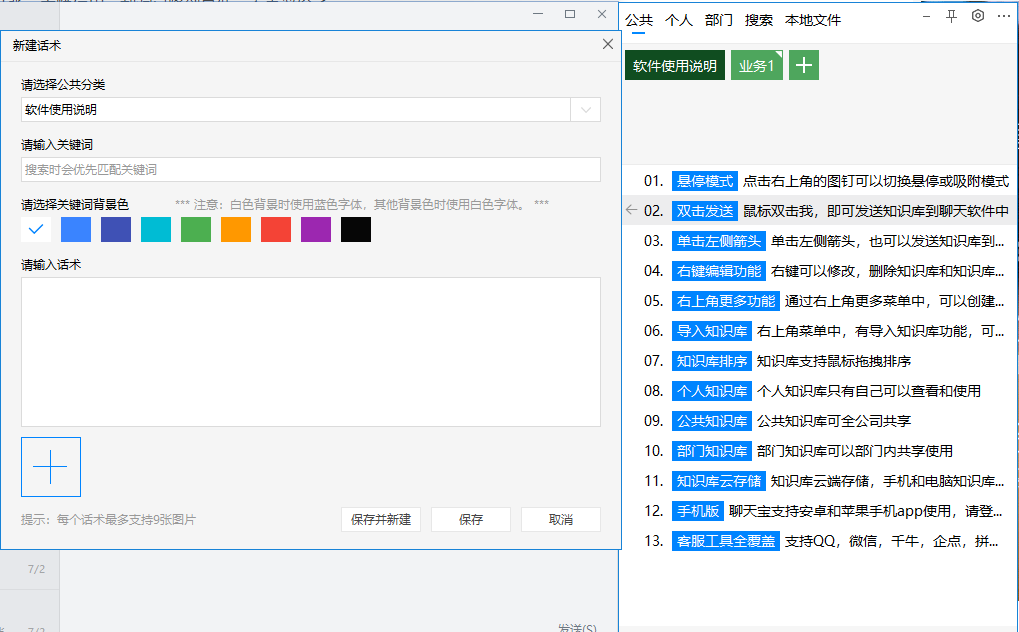Open the settings hexagon icon in the right panel
This screenshot has width=1019, height=632.
[977, 16]
